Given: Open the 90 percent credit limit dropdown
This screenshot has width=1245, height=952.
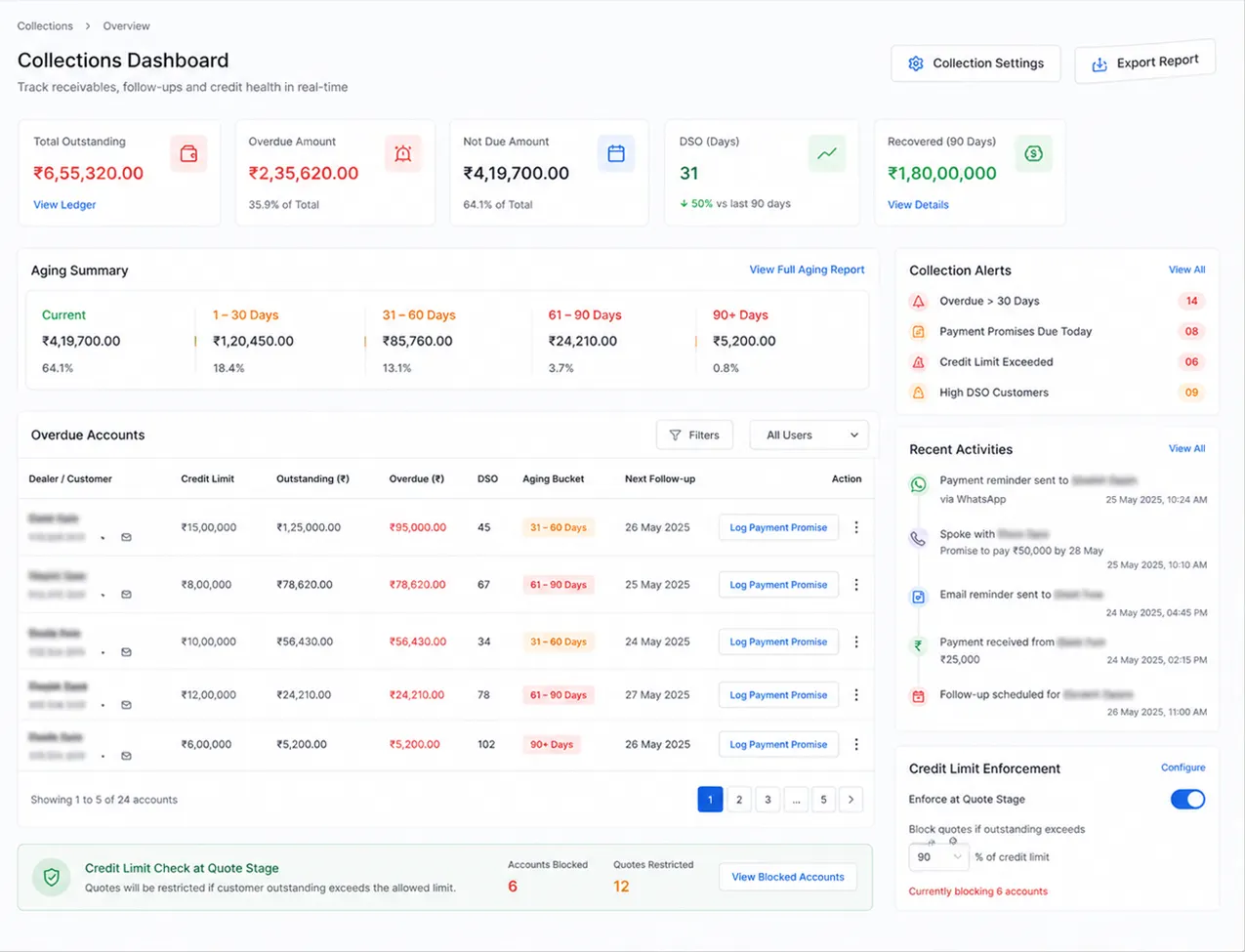Looking at the screenshot, I should [938, 857].
